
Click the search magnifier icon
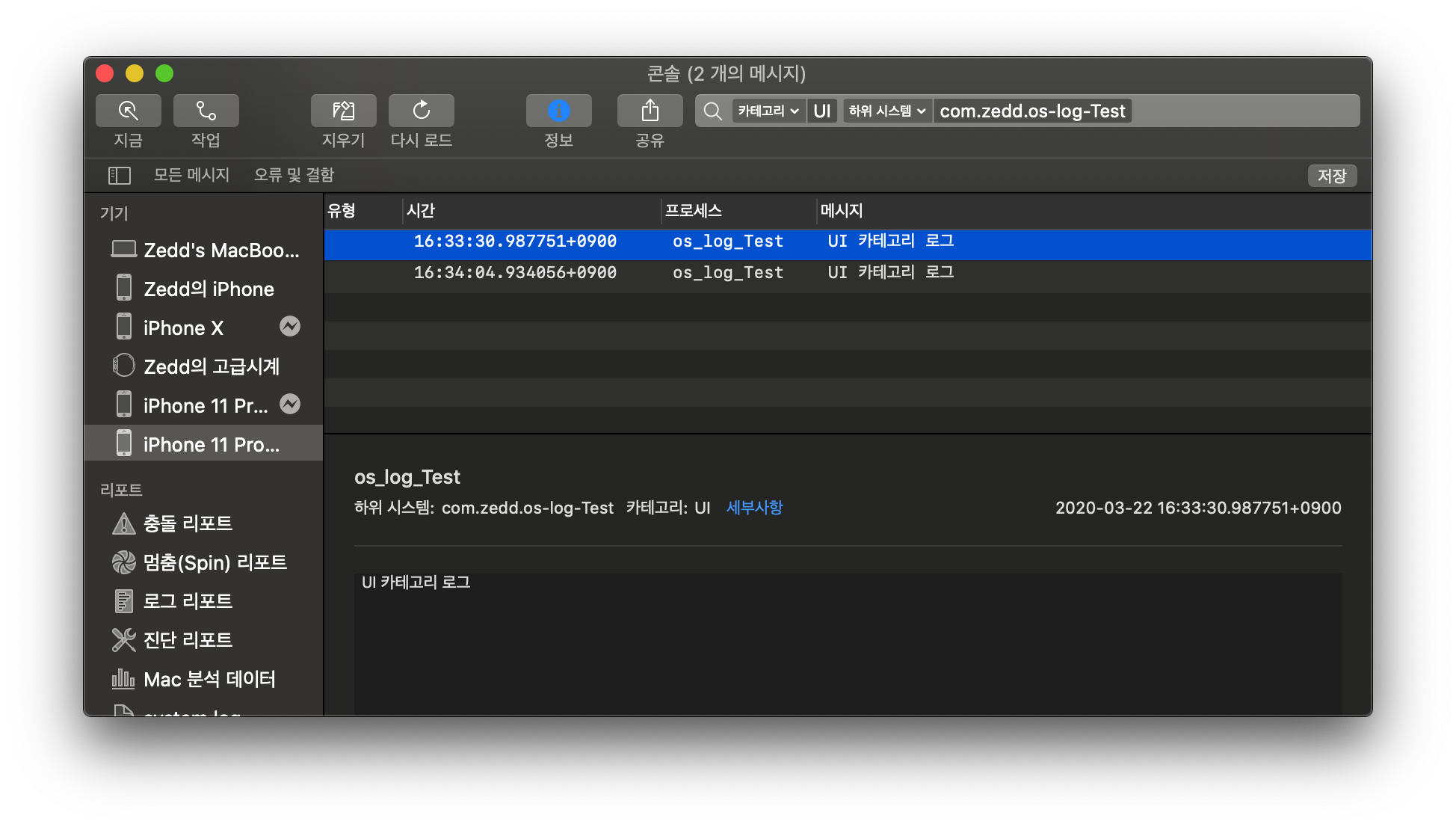pos(713,111)
